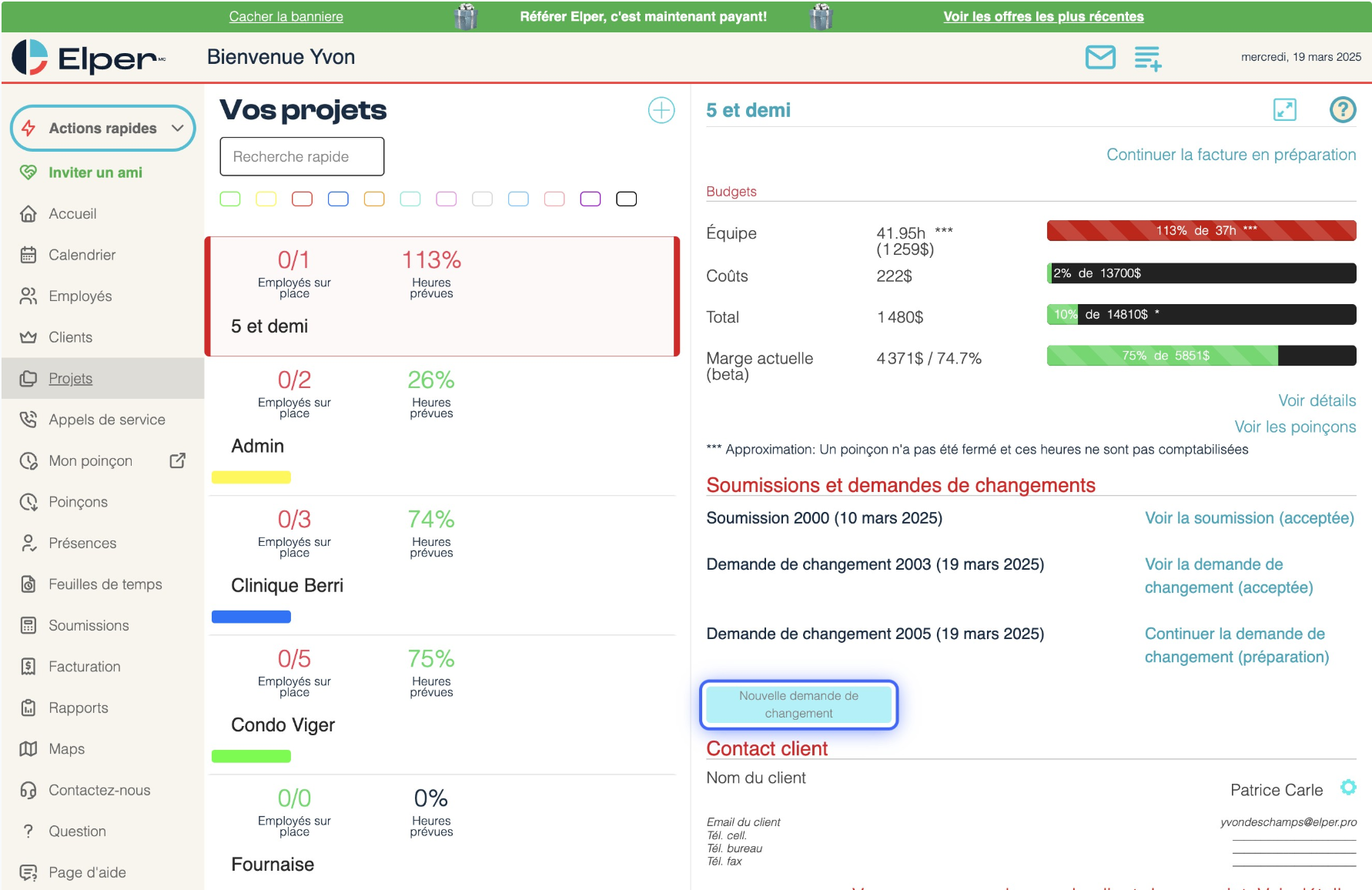This screenshot has width=1372, height=890.
Task: Filter projects by black color swatch
Action: [627, 199]
